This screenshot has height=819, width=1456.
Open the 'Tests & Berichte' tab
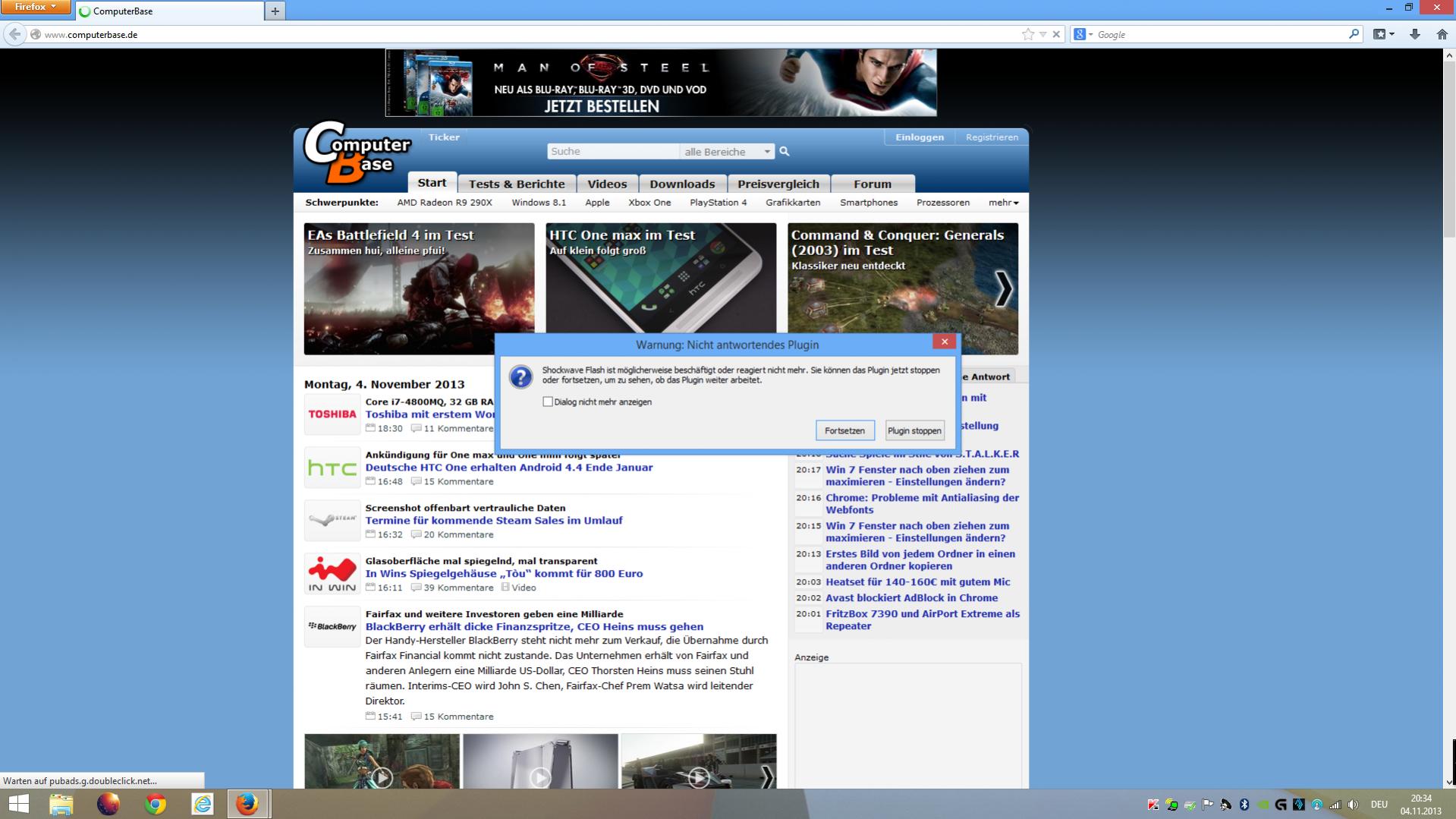pyautogui.click(x=517, y=184)
